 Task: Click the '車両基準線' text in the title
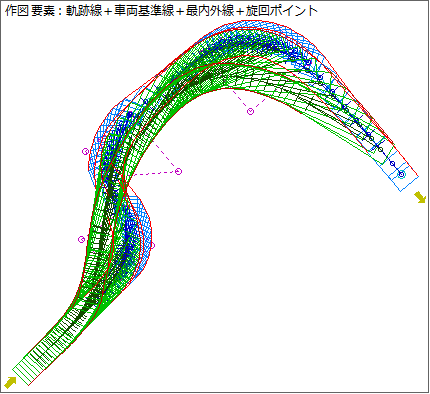pos(144,11)
